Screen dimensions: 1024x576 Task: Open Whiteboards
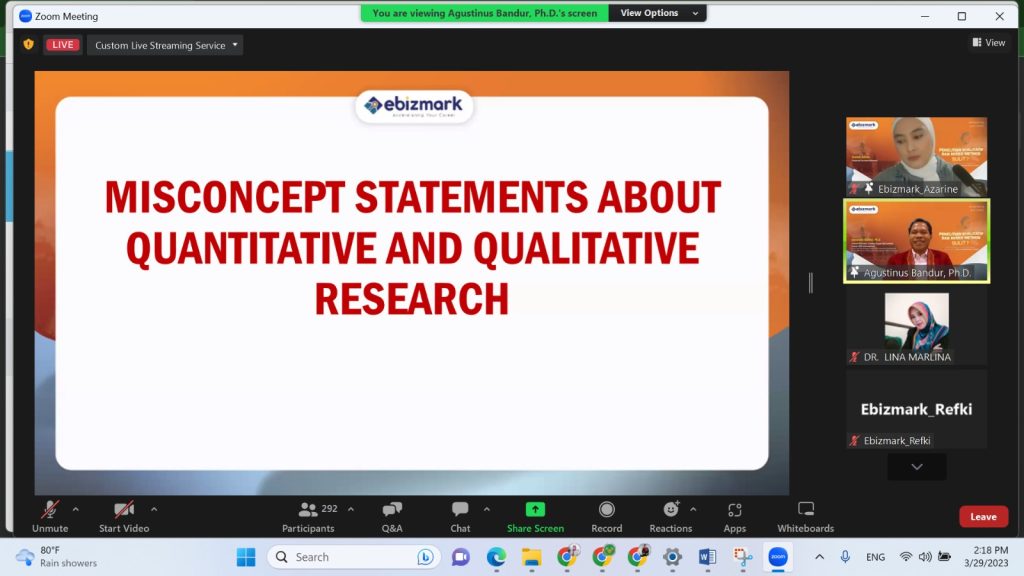pyautogui.click(x=805, y=516)
